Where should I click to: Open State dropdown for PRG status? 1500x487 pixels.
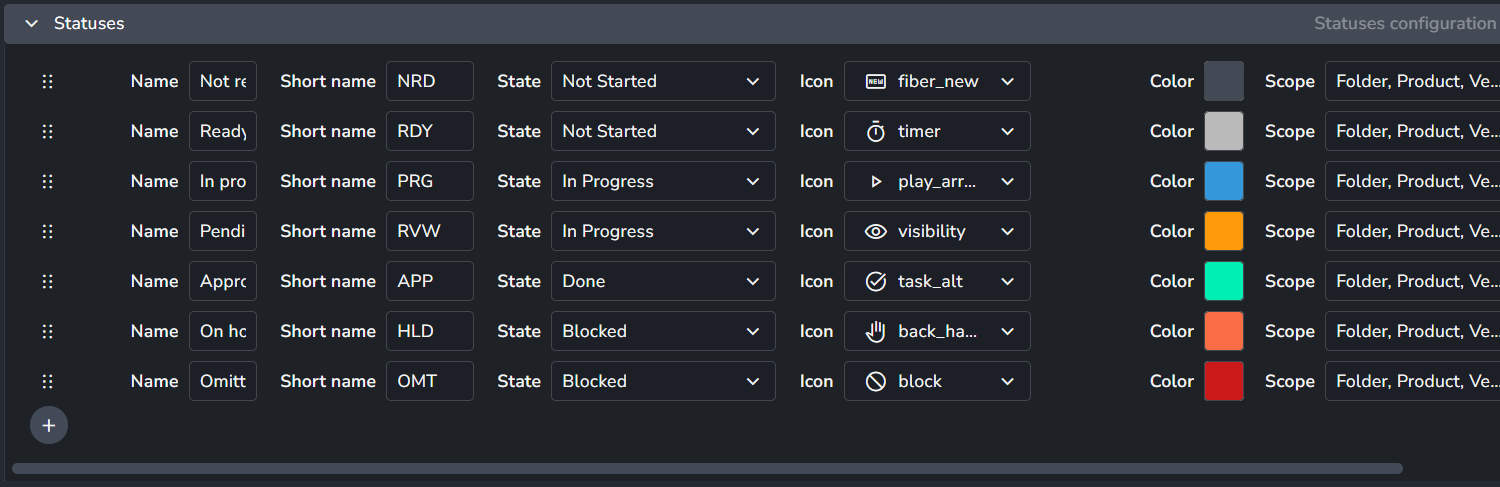(x=663, y=181)
